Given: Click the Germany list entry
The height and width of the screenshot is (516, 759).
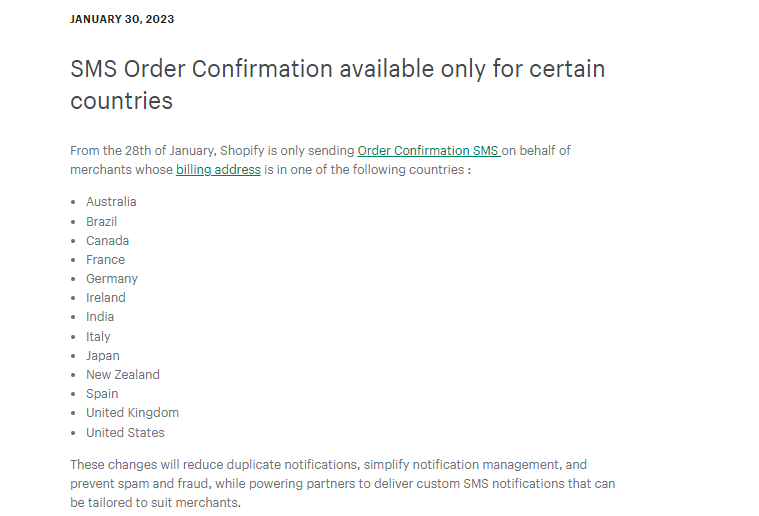Looking at the screenshot, I should [x=111, y=279].
